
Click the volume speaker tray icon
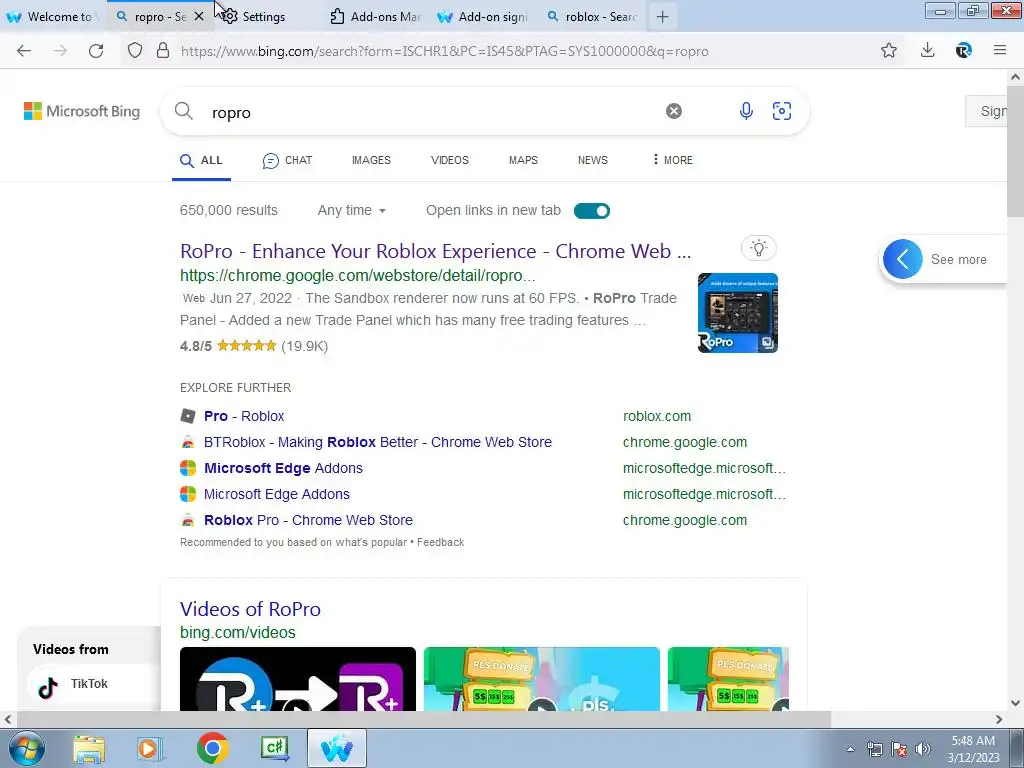tap(923, 749)
